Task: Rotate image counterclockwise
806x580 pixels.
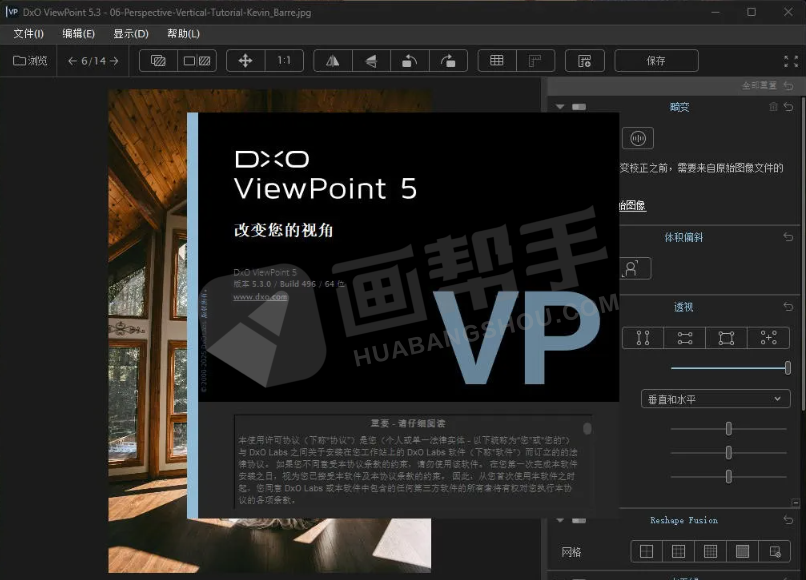Action: point(410,61)
